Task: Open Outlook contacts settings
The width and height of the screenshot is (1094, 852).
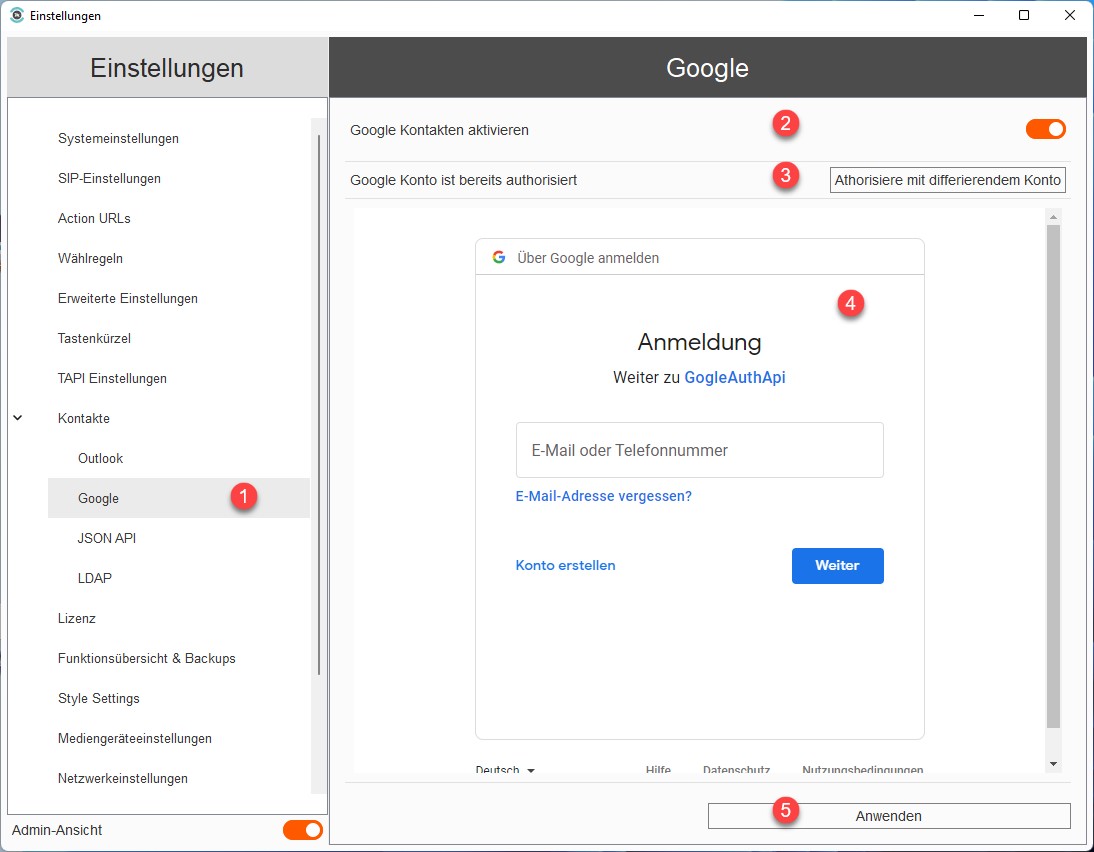Action: (x=100, y=458)
